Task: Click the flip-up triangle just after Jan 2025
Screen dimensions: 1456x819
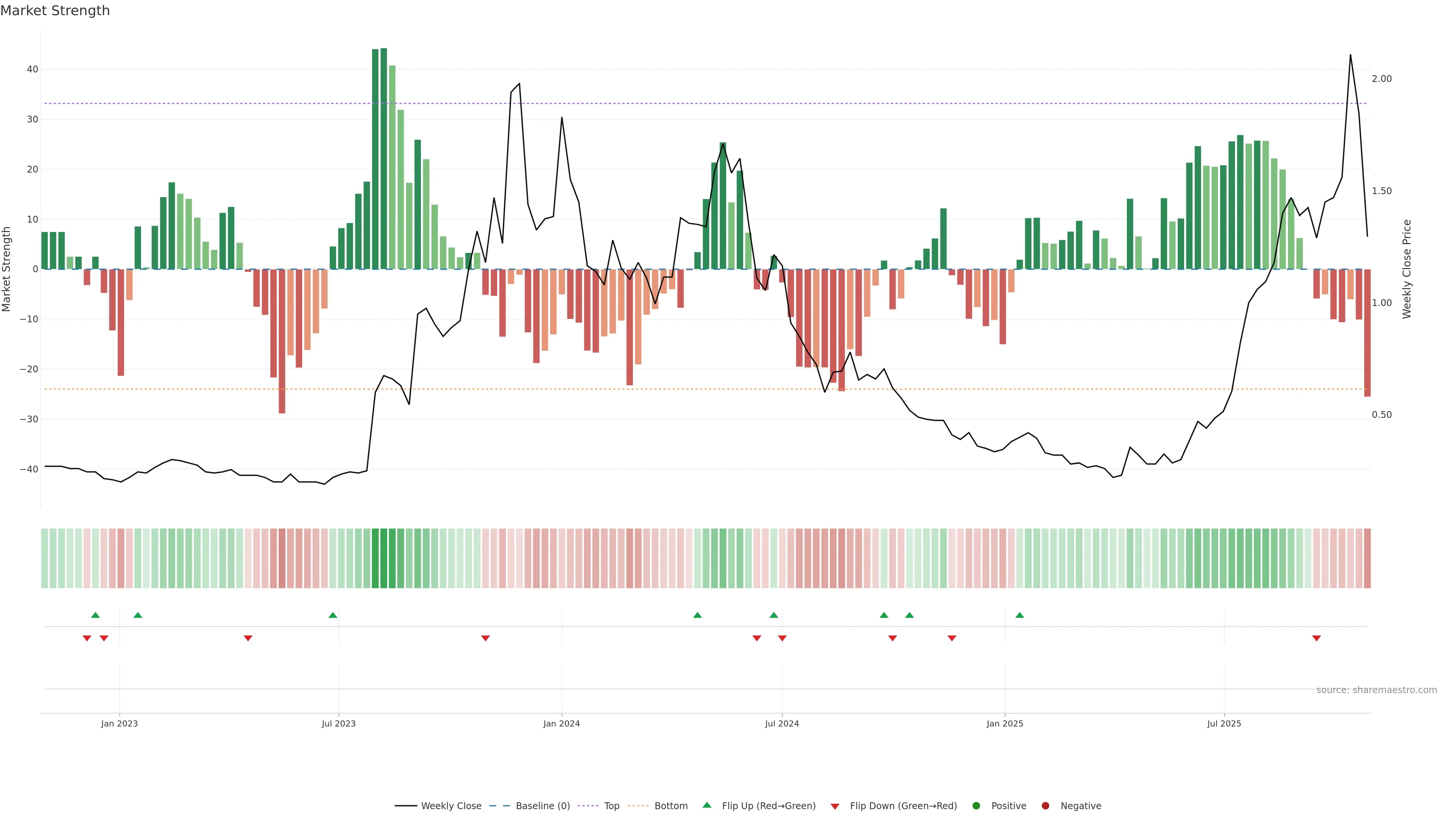Action: pos(1020,615)
